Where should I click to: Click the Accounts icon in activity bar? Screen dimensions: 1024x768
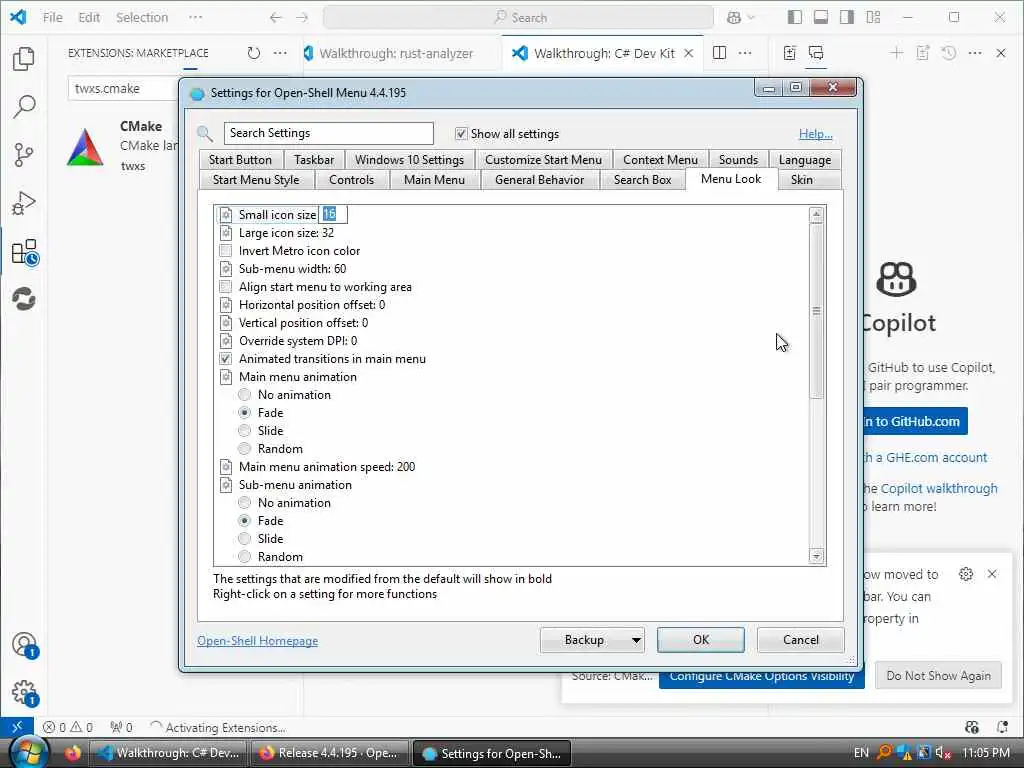click(25, 645)
